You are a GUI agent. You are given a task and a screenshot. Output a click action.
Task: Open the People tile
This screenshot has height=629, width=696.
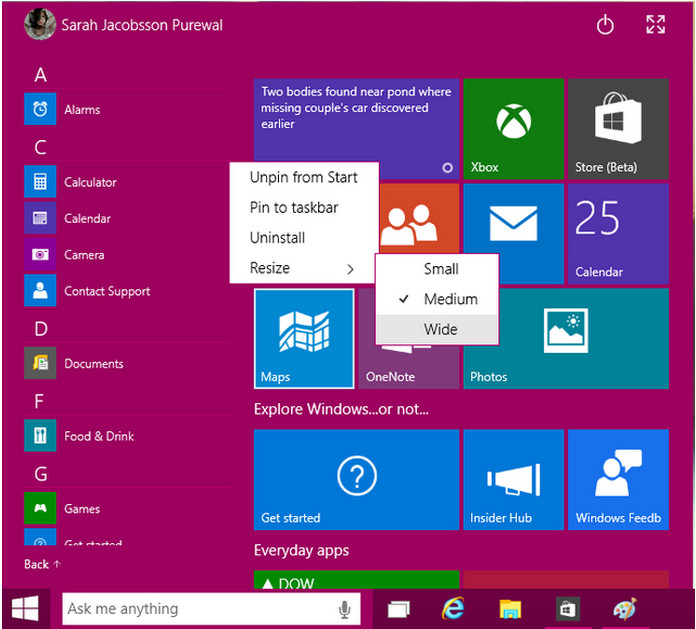[x=419, y=218]
